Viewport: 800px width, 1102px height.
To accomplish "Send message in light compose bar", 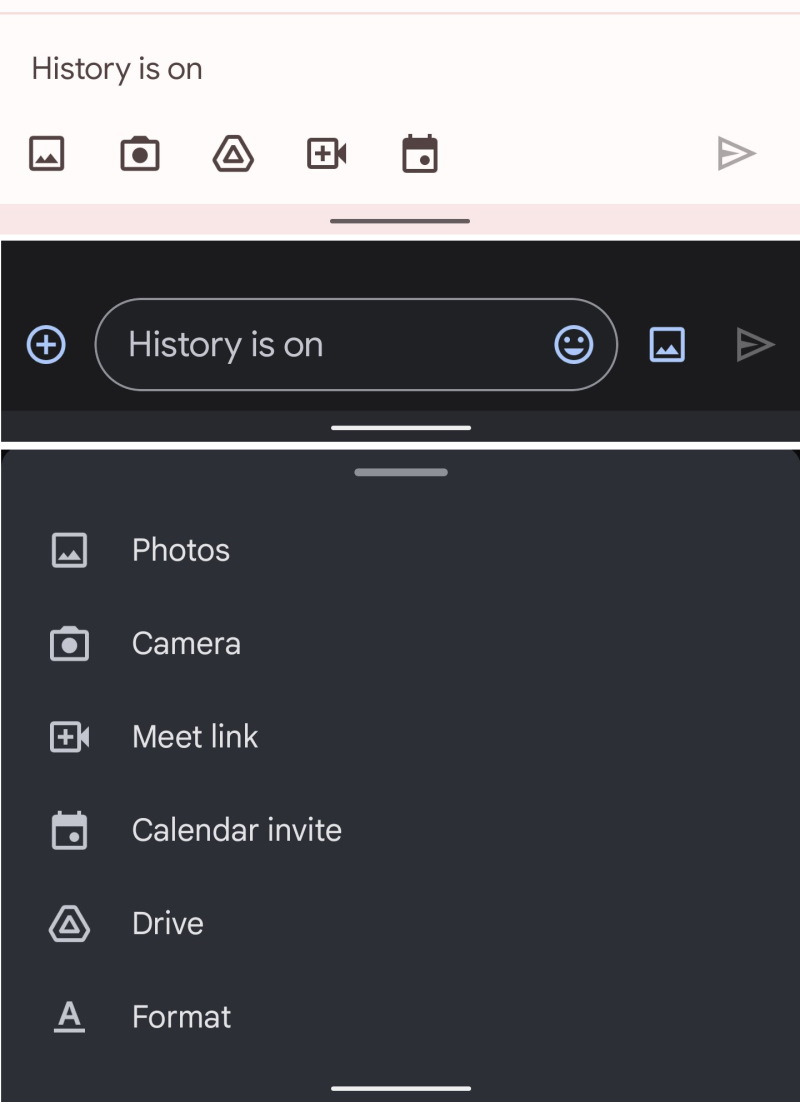I will pos(736,153).
